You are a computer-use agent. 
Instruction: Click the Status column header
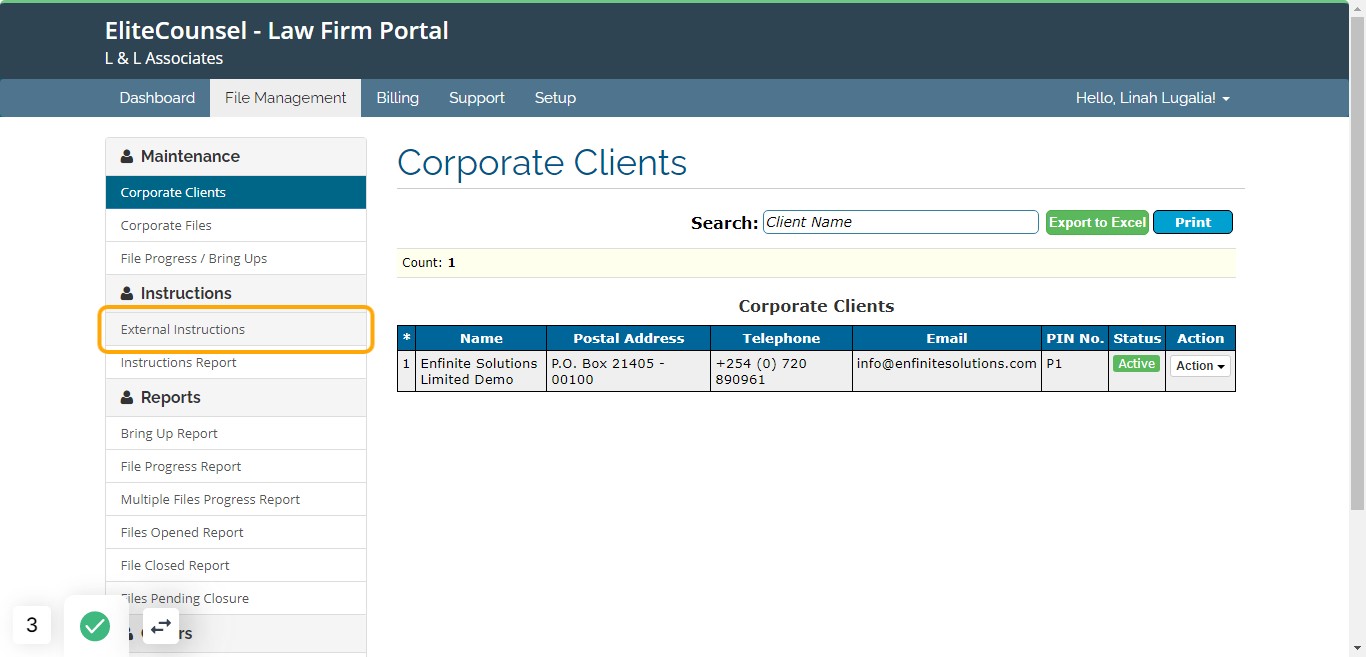coord(1137,338)
